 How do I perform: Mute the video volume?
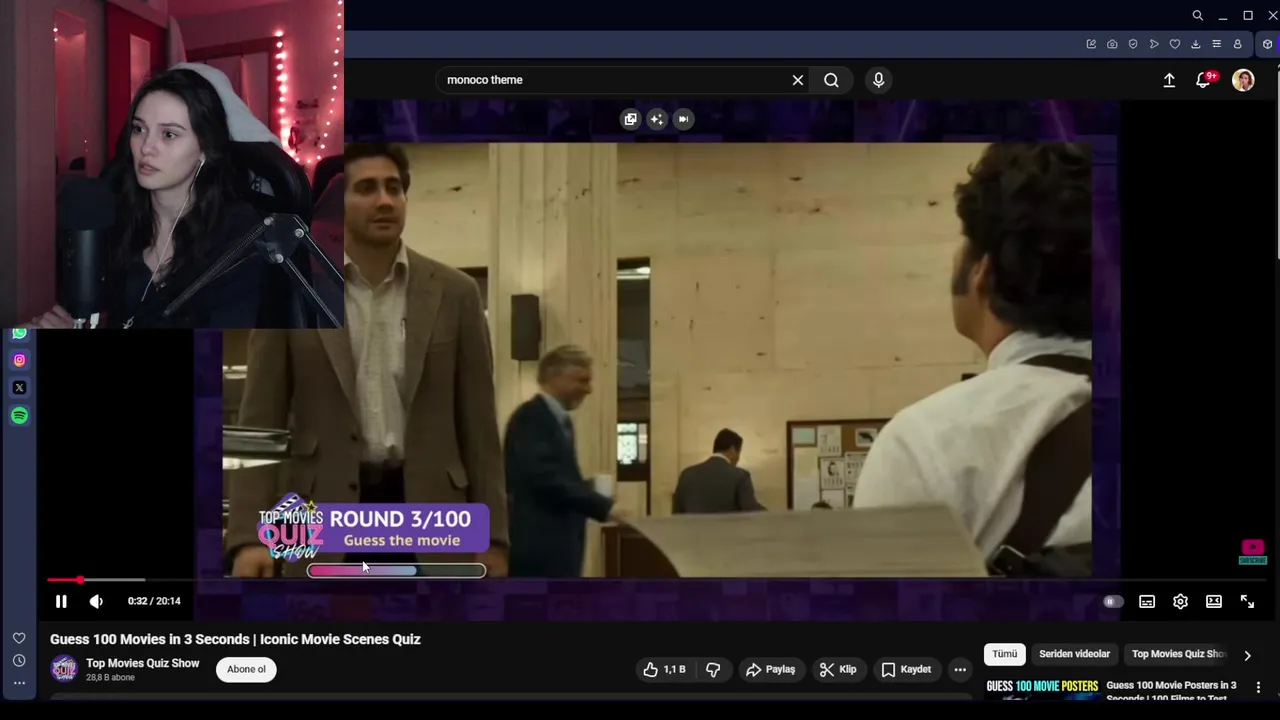pyautogui.click(x=96, y=601)
